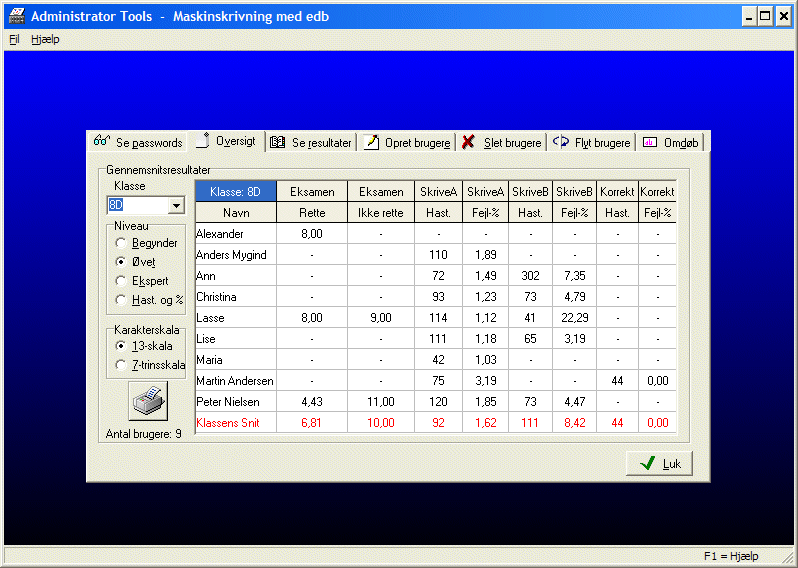
Task: Click the pencil icon on Opret brugere tab
Action: pyautogui.click(x=371, y=142)
